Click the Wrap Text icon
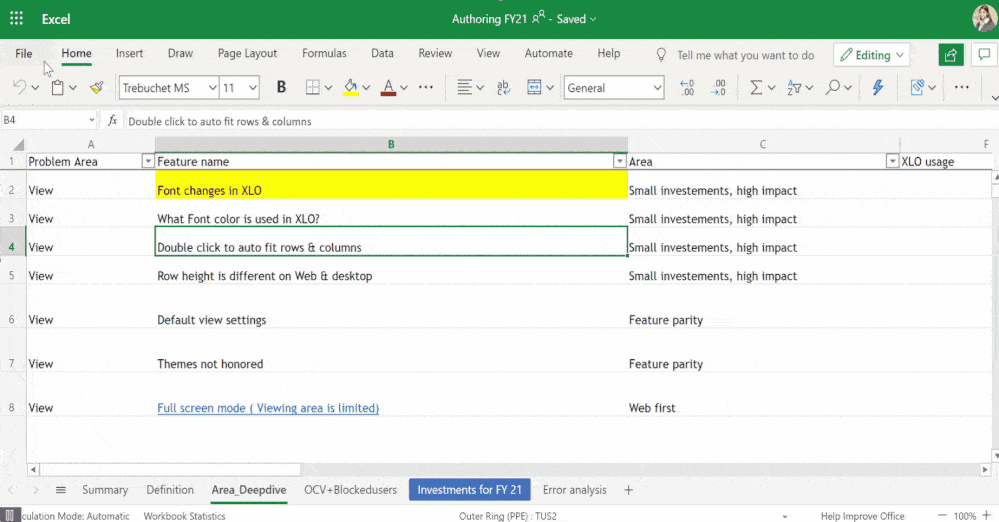The image size is (999, 522). [x=503, y=88]
